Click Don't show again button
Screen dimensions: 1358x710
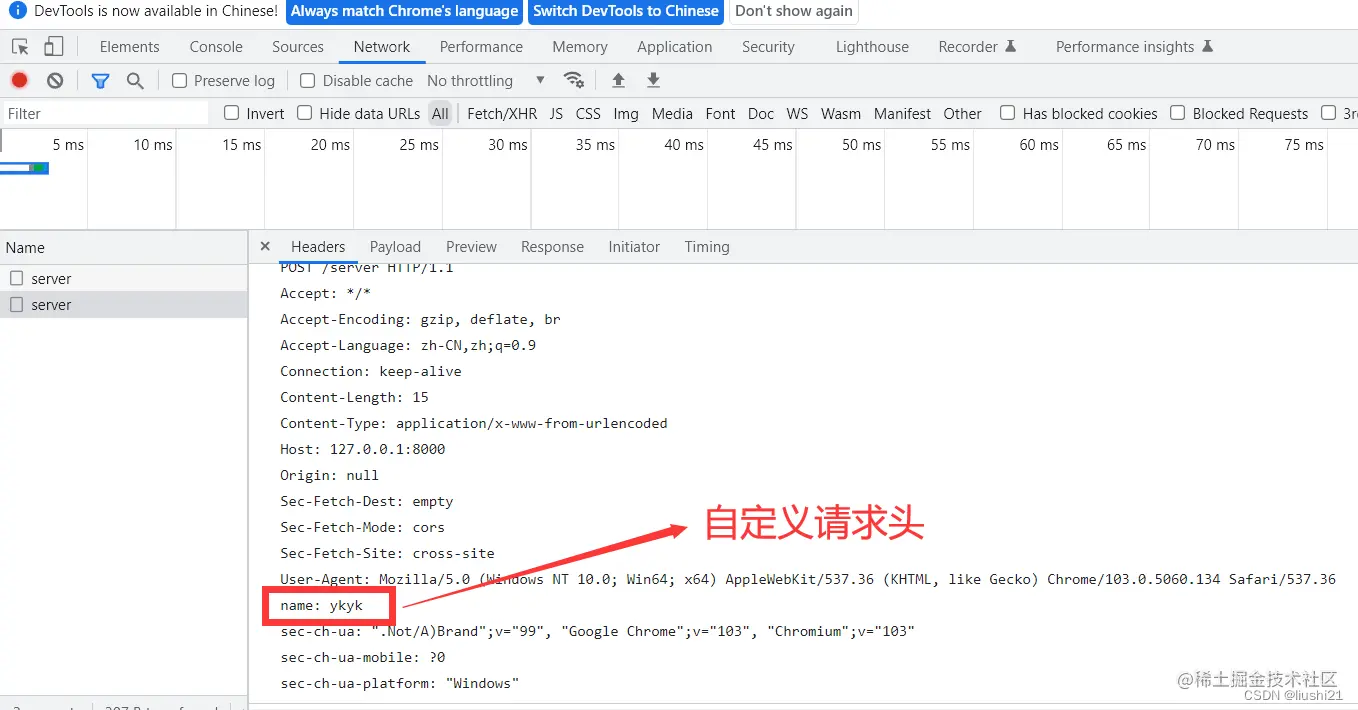pos(794,11)
